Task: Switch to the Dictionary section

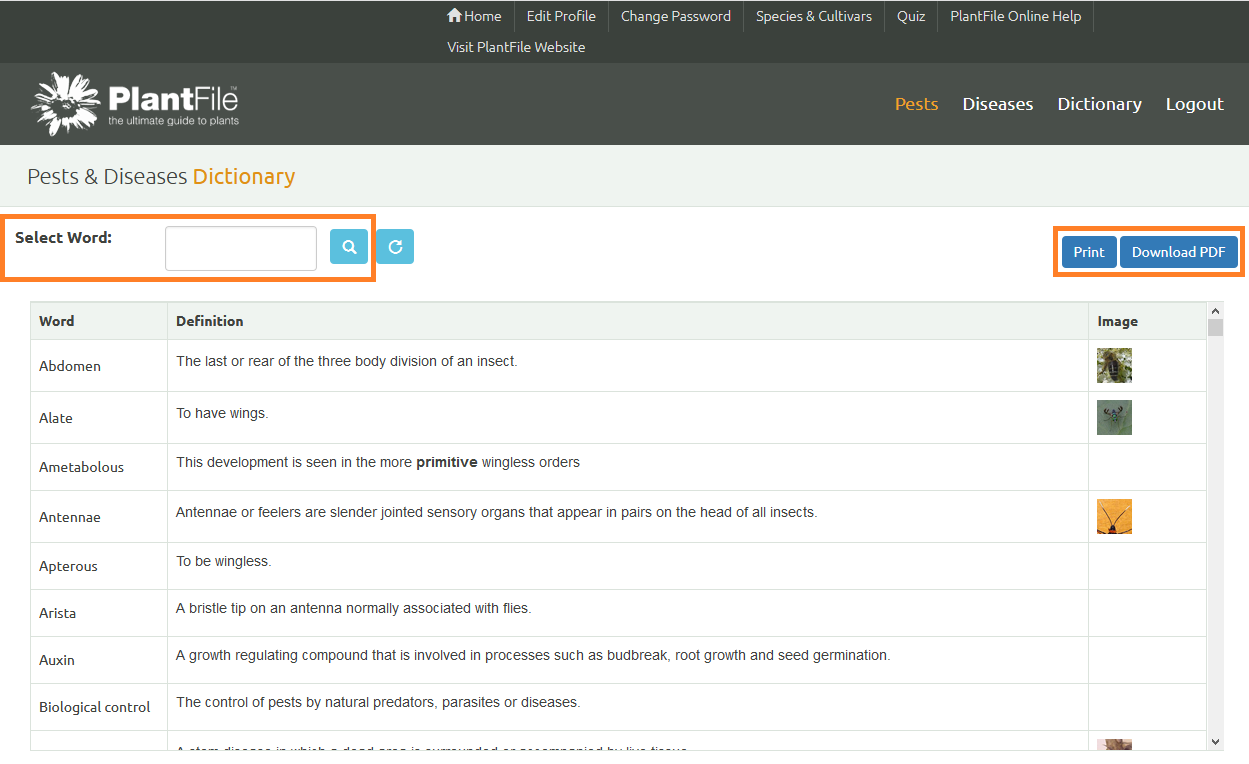Action: [x=1099, y=103]
